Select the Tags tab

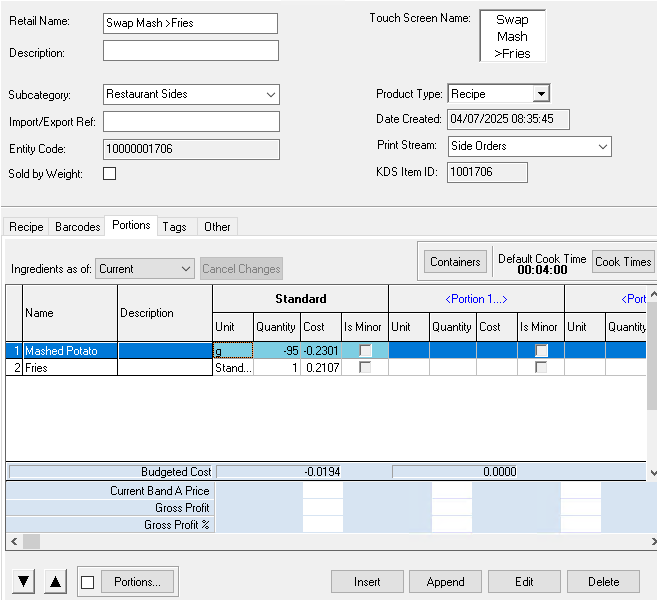click(x=175, y=227)
